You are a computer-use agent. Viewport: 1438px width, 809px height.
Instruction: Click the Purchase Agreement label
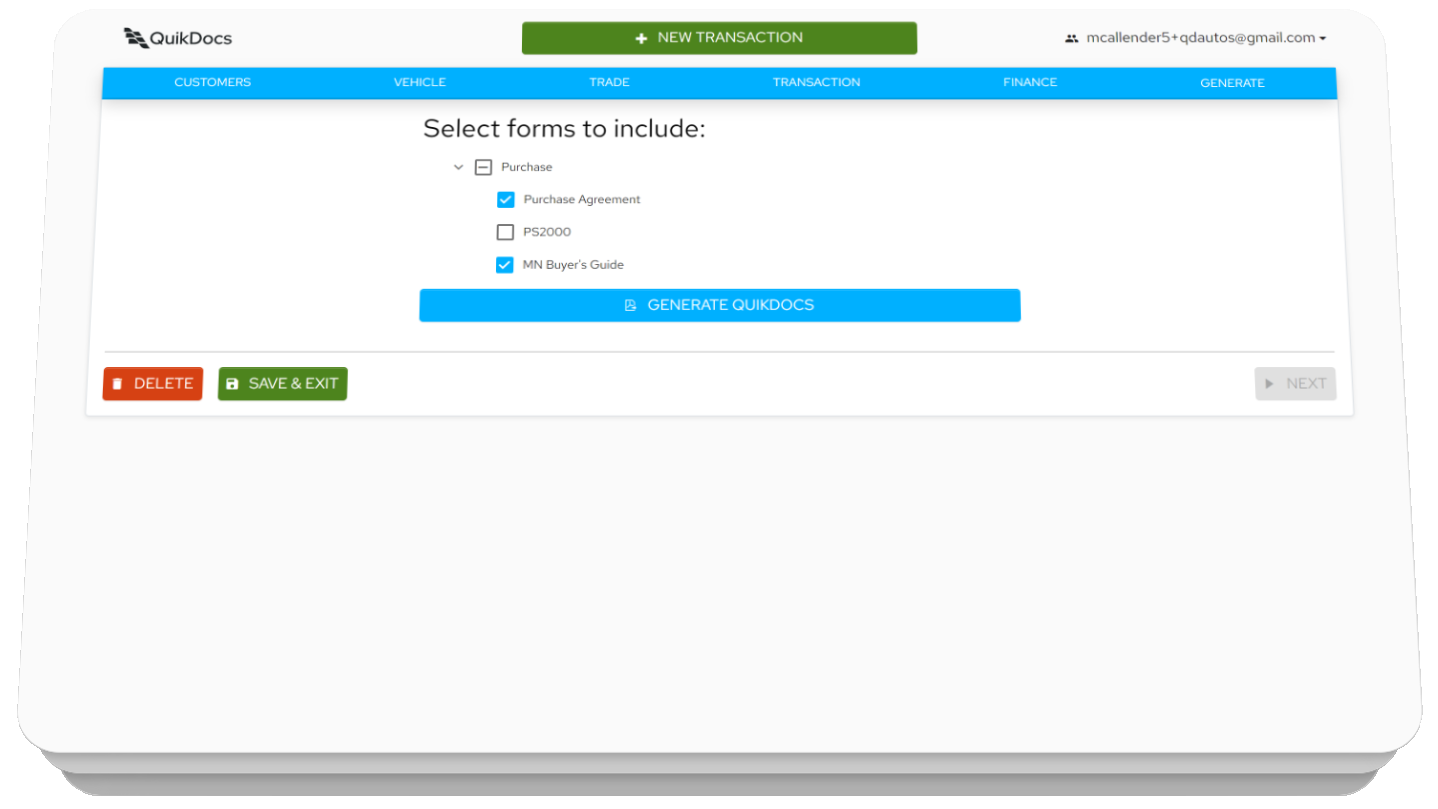582,200
